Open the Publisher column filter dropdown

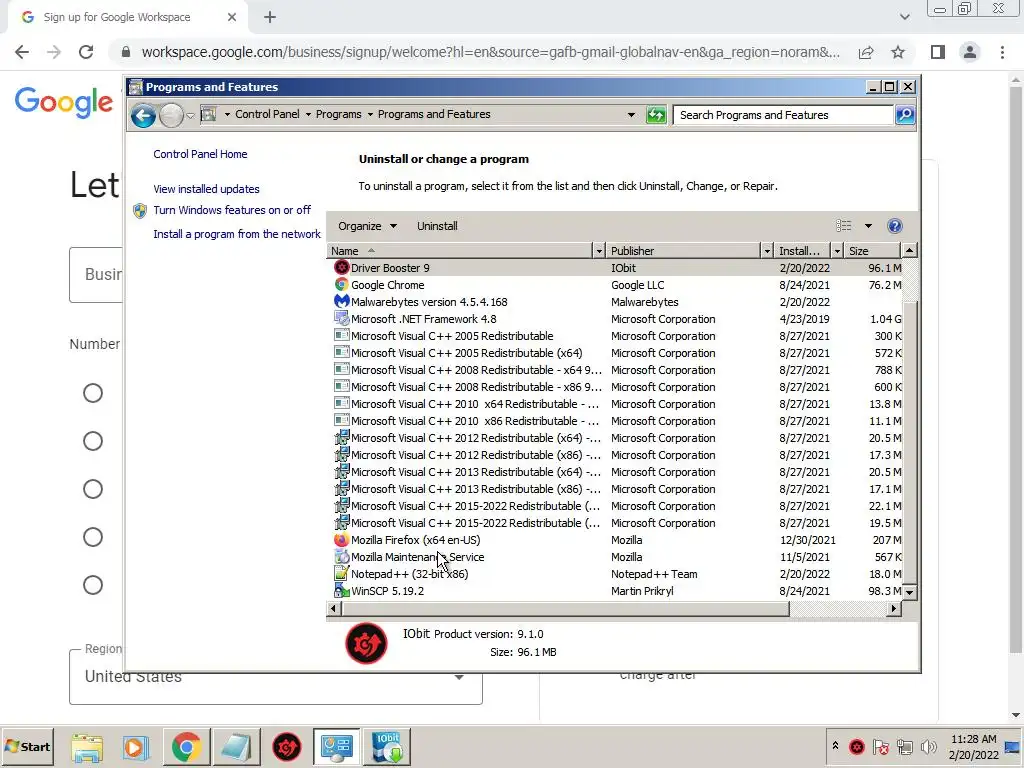point(767,251)
